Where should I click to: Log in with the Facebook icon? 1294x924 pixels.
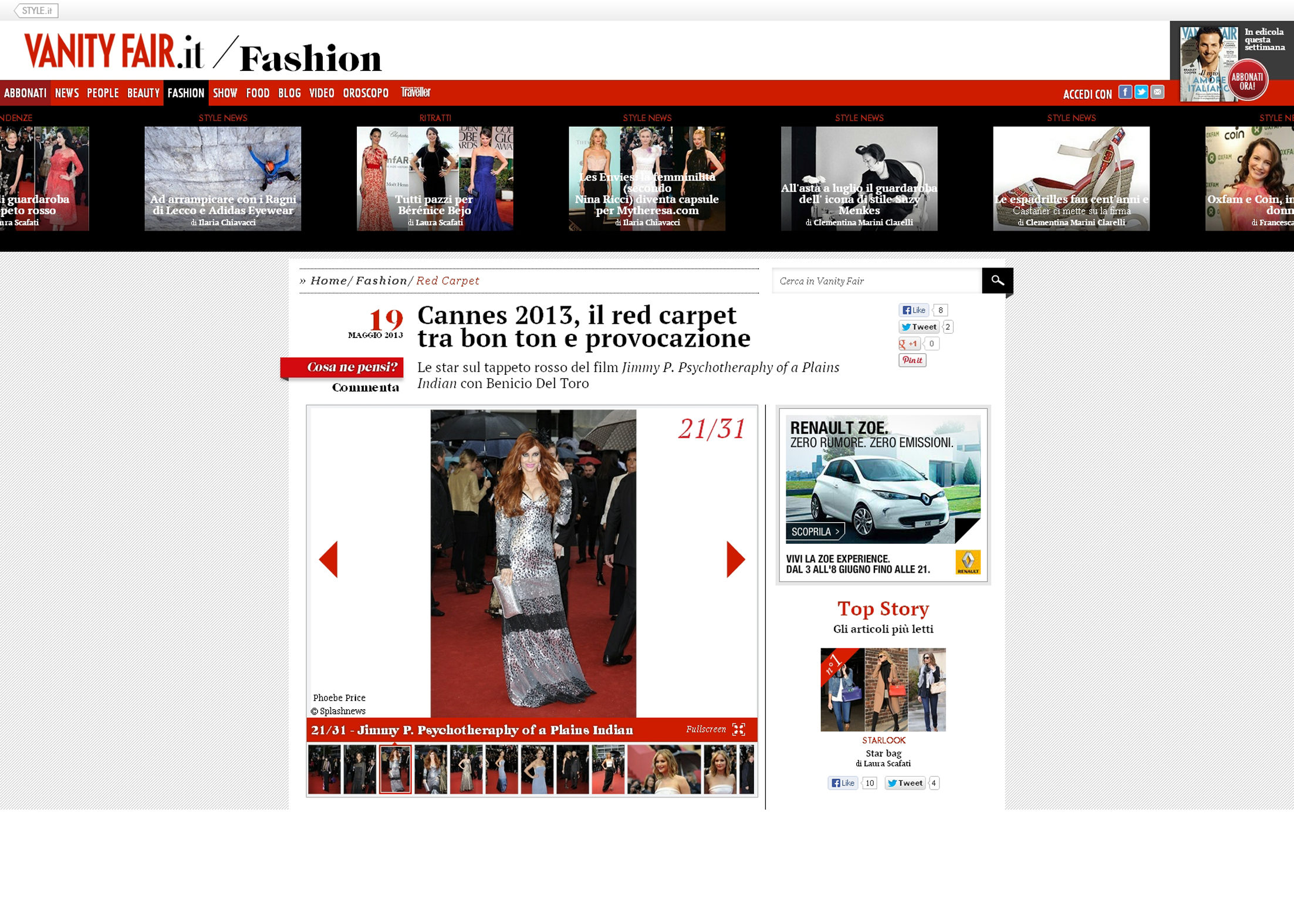point(1124,92)
